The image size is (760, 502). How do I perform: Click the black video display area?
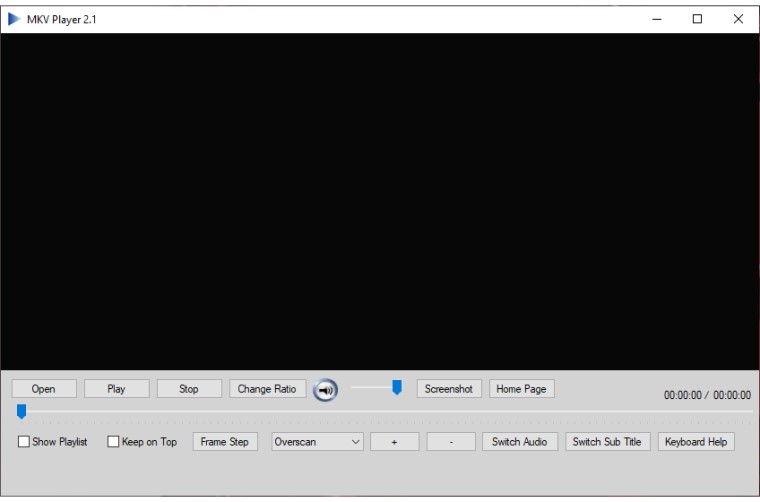380,202
